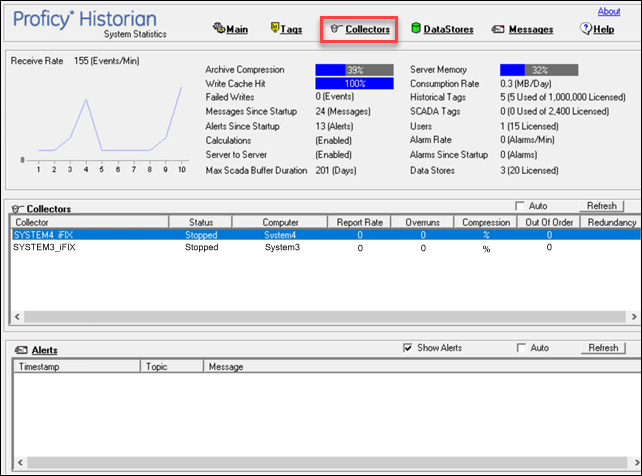Screen dimensions: 642x476
Task: Click the Archive Compression 39% progress bar
Action: click(x=354, y=70)
